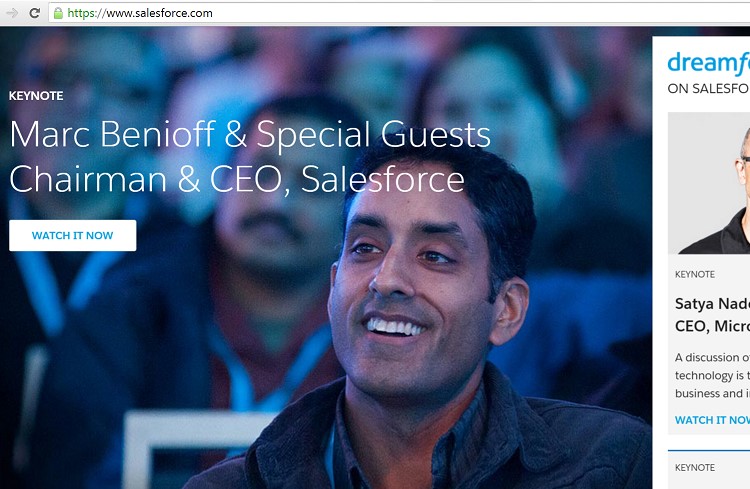Open the Satya Nadella keynote title
The width and height of the screenshot is (750, 489).
coord(712,304)
